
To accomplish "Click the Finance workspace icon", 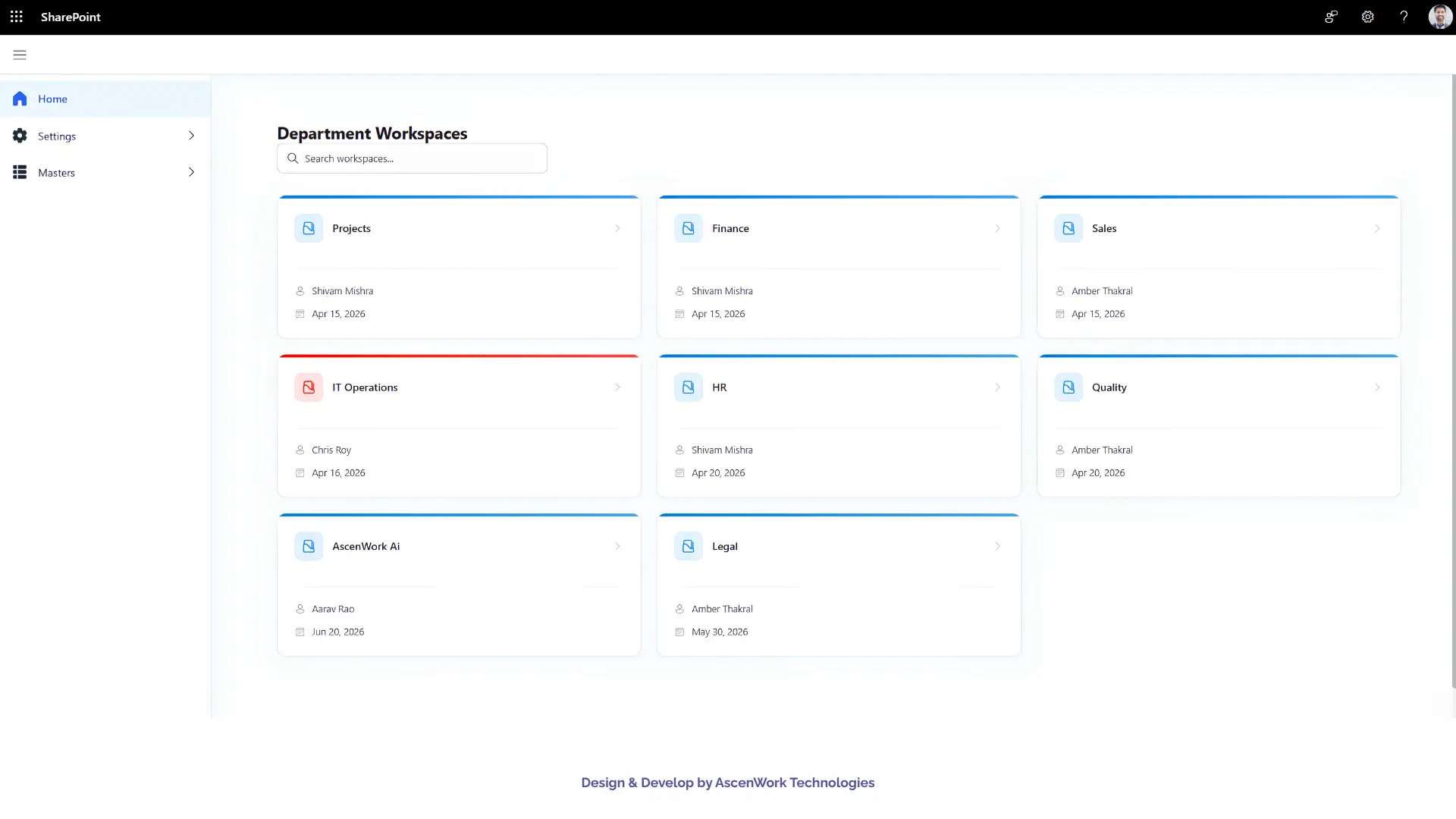I will pos(689,228).
